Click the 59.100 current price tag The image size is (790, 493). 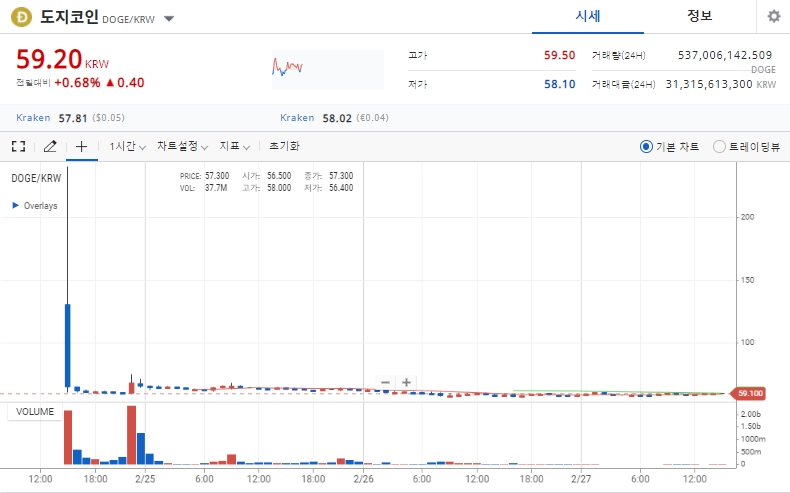click(748, 393)
